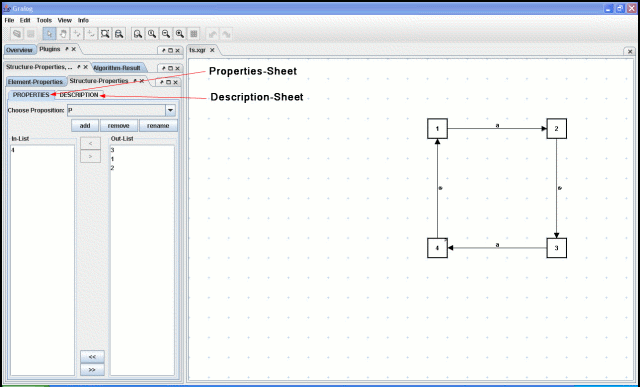Click the single left arrow move button

pyautogui.click(x=91, y=143)
